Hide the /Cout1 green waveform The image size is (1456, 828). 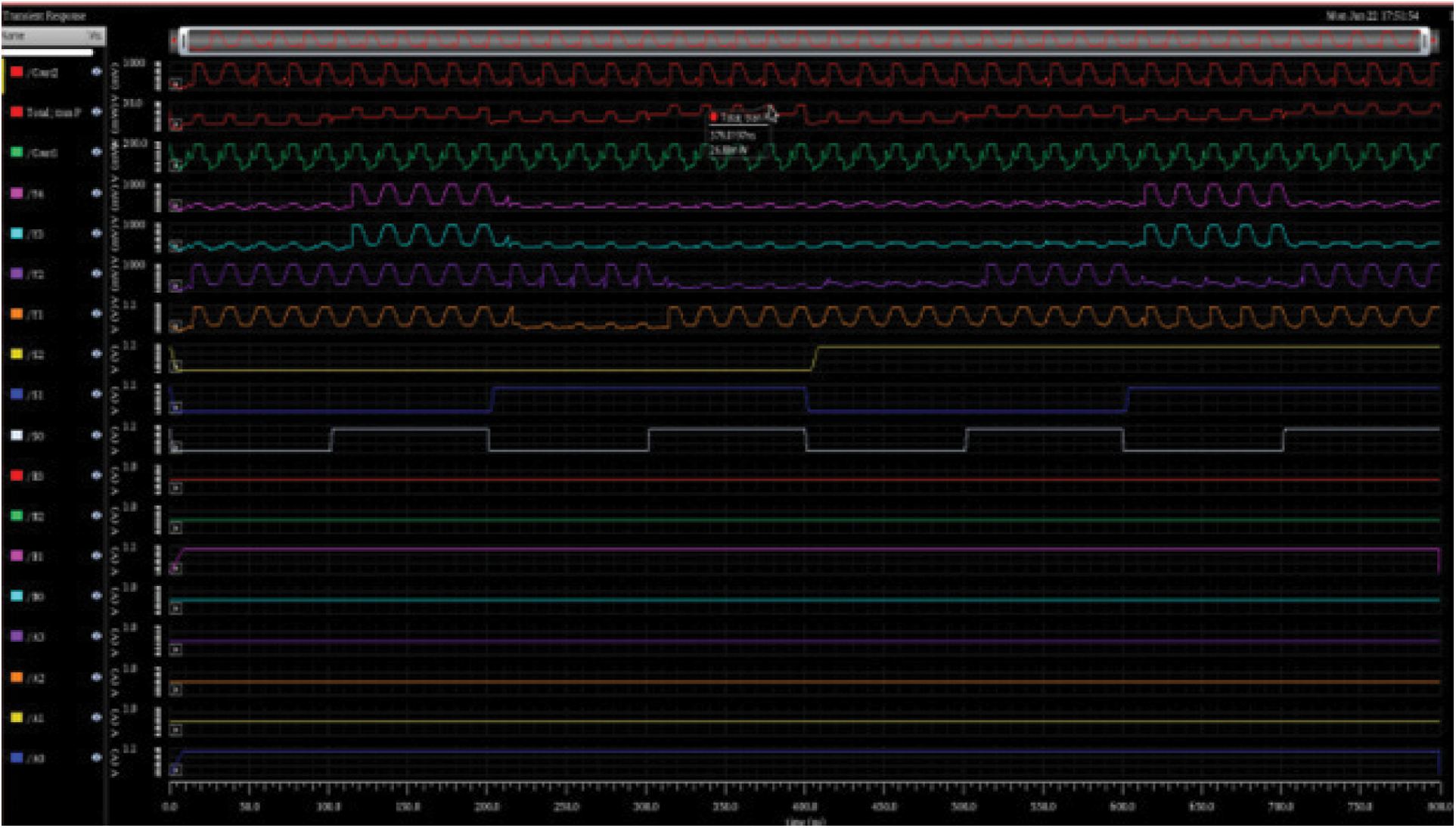(x=97, y=152)
